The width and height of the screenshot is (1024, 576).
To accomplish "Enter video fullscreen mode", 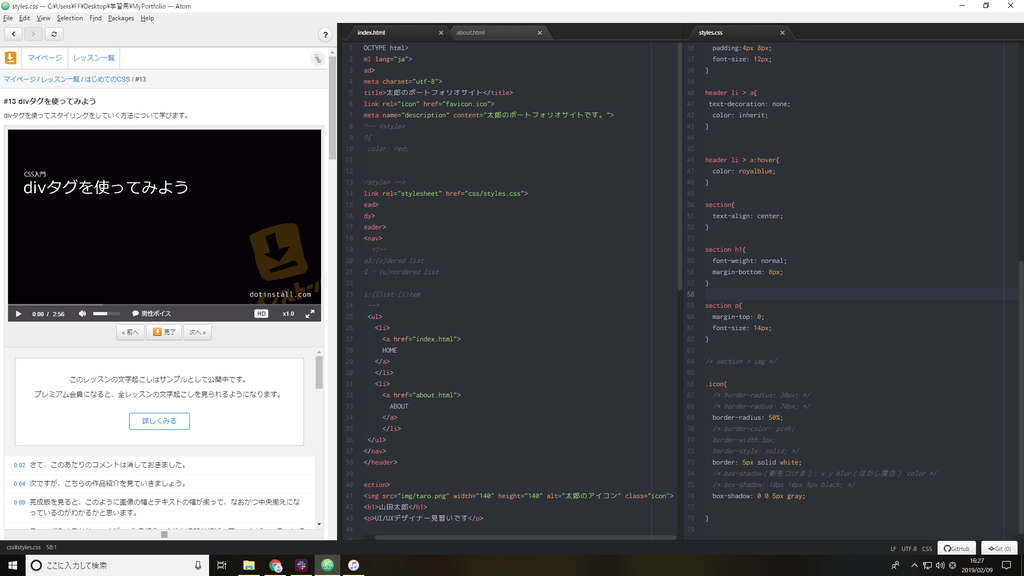I will pos(310,314).
